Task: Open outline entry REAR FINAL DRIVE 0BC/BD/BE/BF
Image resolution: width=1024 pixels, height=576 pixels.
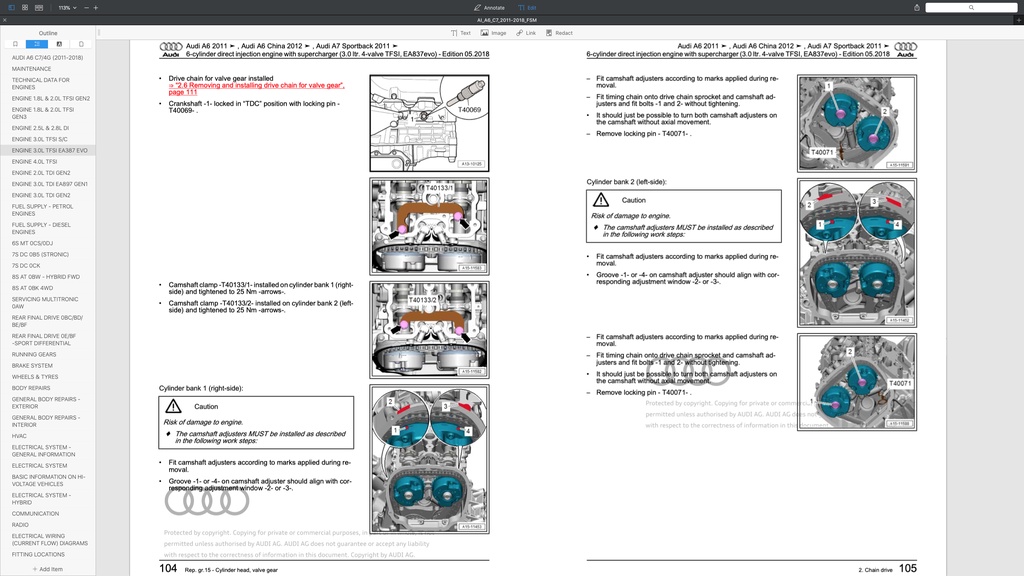Action: pos(47,321)
